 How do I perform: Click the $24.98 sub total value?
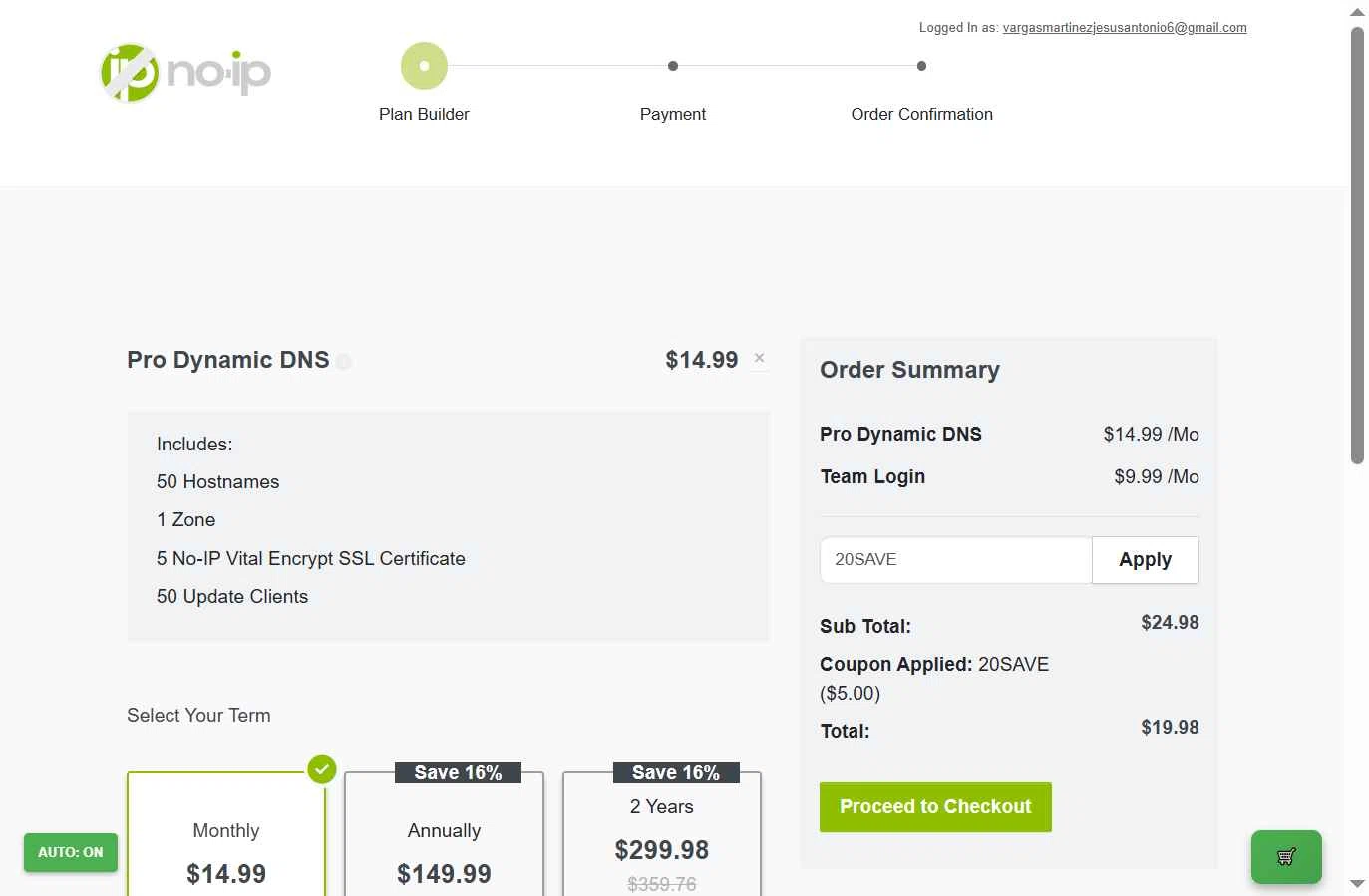tap(1170, 622)
